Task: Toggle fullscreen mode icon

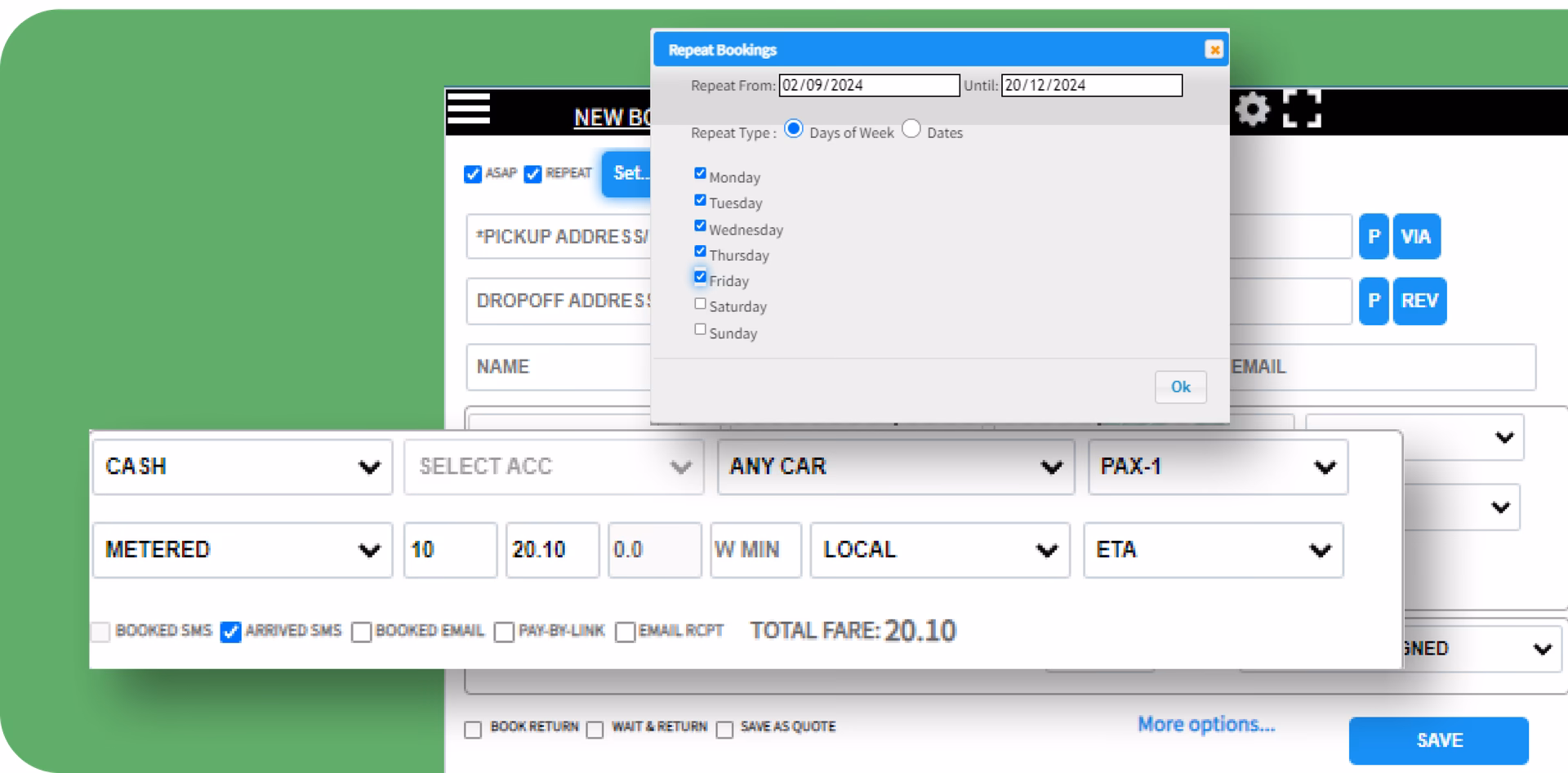Action: point(1302,109)
